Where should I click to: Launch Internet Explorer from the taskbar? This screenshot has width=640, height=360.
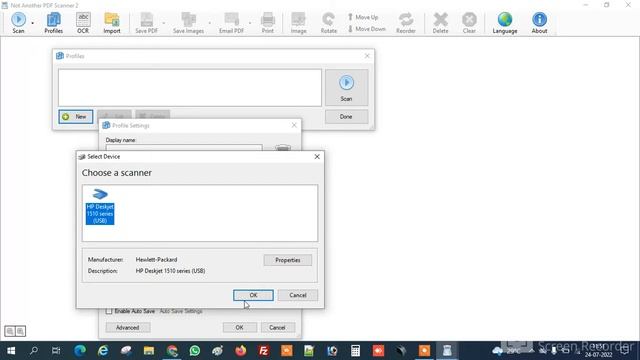pos(103,351)
